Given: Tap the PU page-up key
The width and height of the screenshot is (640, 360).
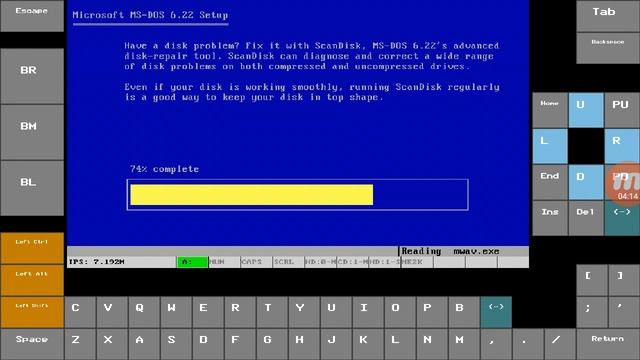Looking at the screenshot, I should (x=622, y=110).
